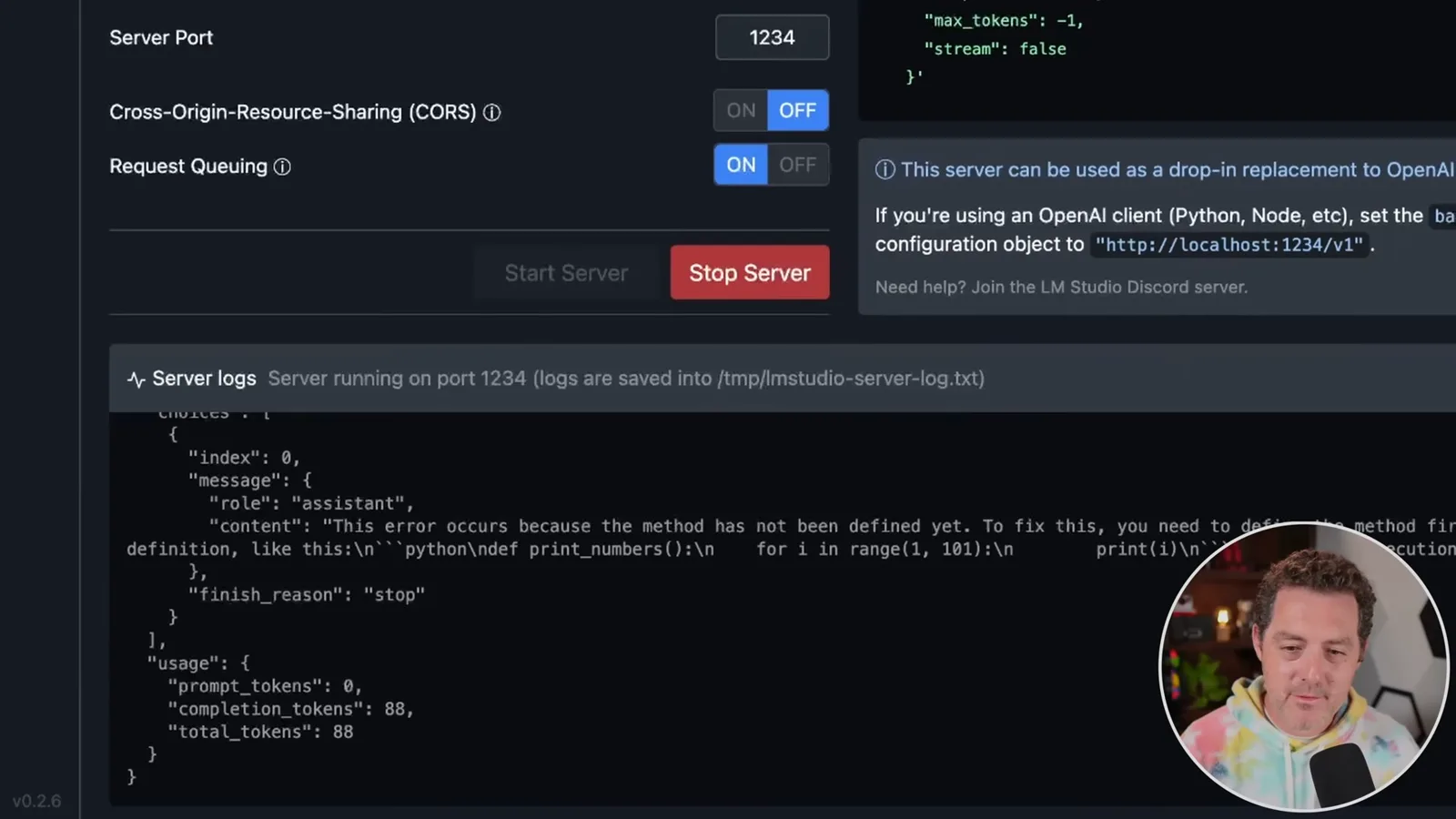Click the greyed-out Start Server button
Viewport: 1456px width, 819px height.
click(566, 272)
